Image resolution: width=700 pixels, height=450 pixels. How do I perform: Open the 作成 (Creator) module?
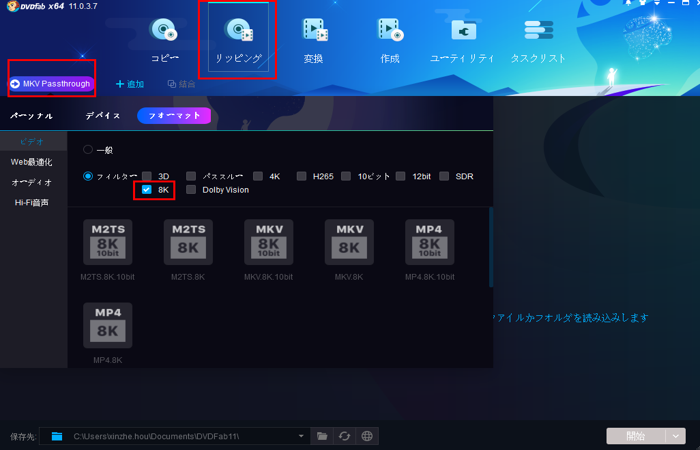[x=390, y=41]
